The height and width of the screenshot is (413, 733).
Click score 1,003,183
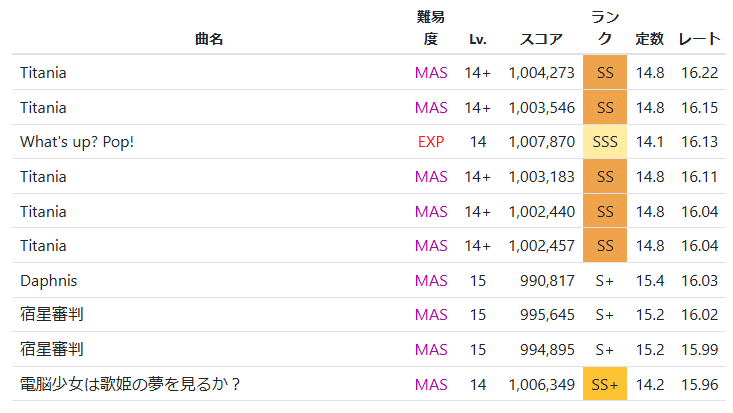[x=541, y=177]
